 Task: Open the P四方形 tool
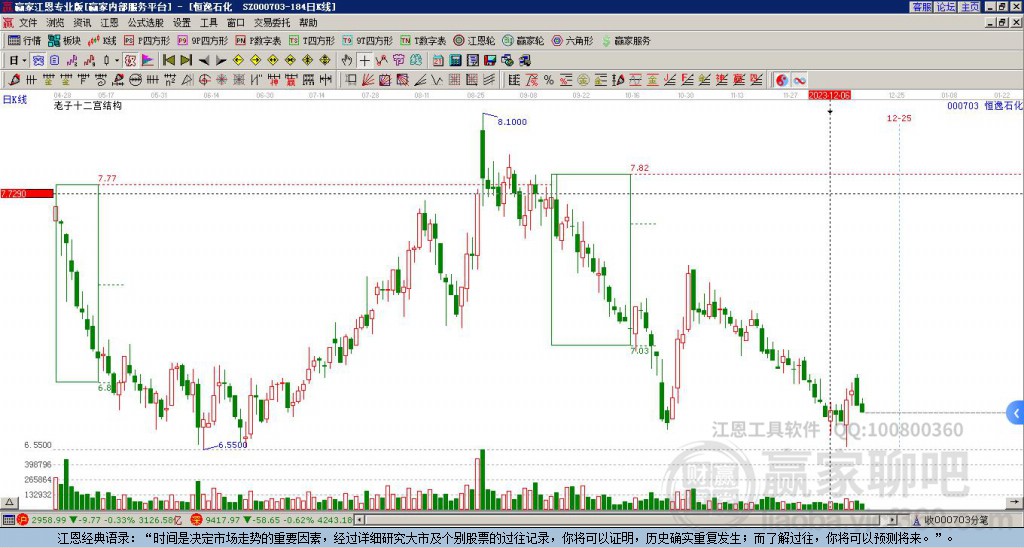147,40
